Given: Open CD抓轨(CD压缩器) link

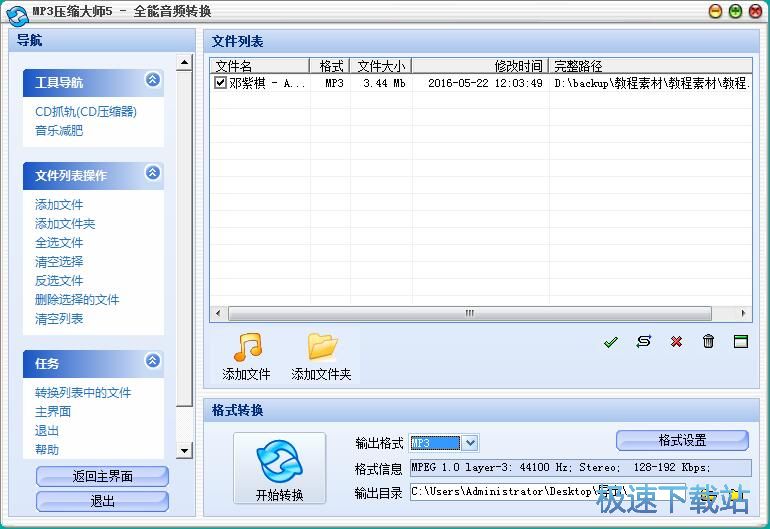Looking at the screenshot, I should coord(86,111).
